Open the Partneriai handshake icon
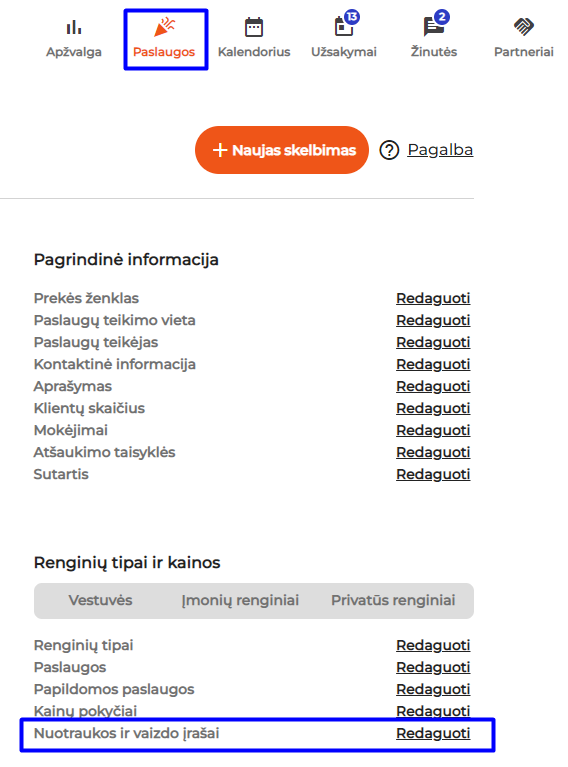568x767 pixels. 523,27
